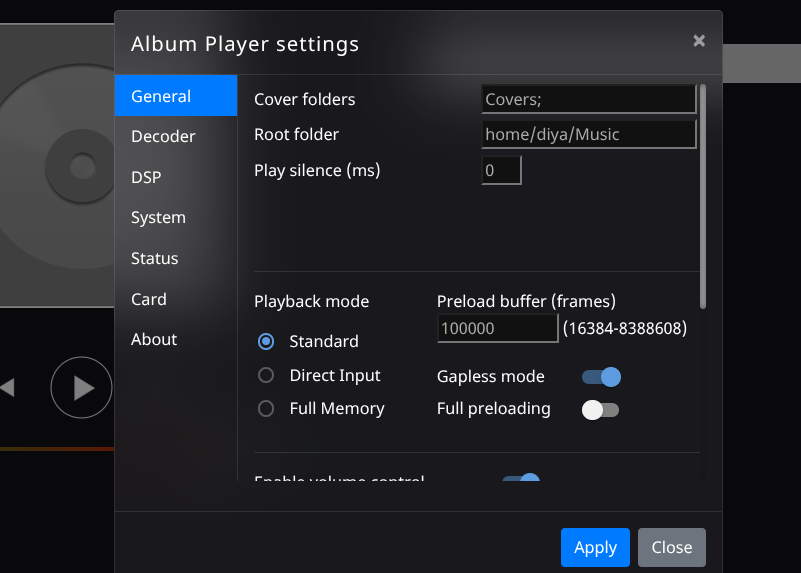Image resolution: width=801 pixels, height=573 pixels.
Task: Open the Decoder settings tab
Action: 163,137
